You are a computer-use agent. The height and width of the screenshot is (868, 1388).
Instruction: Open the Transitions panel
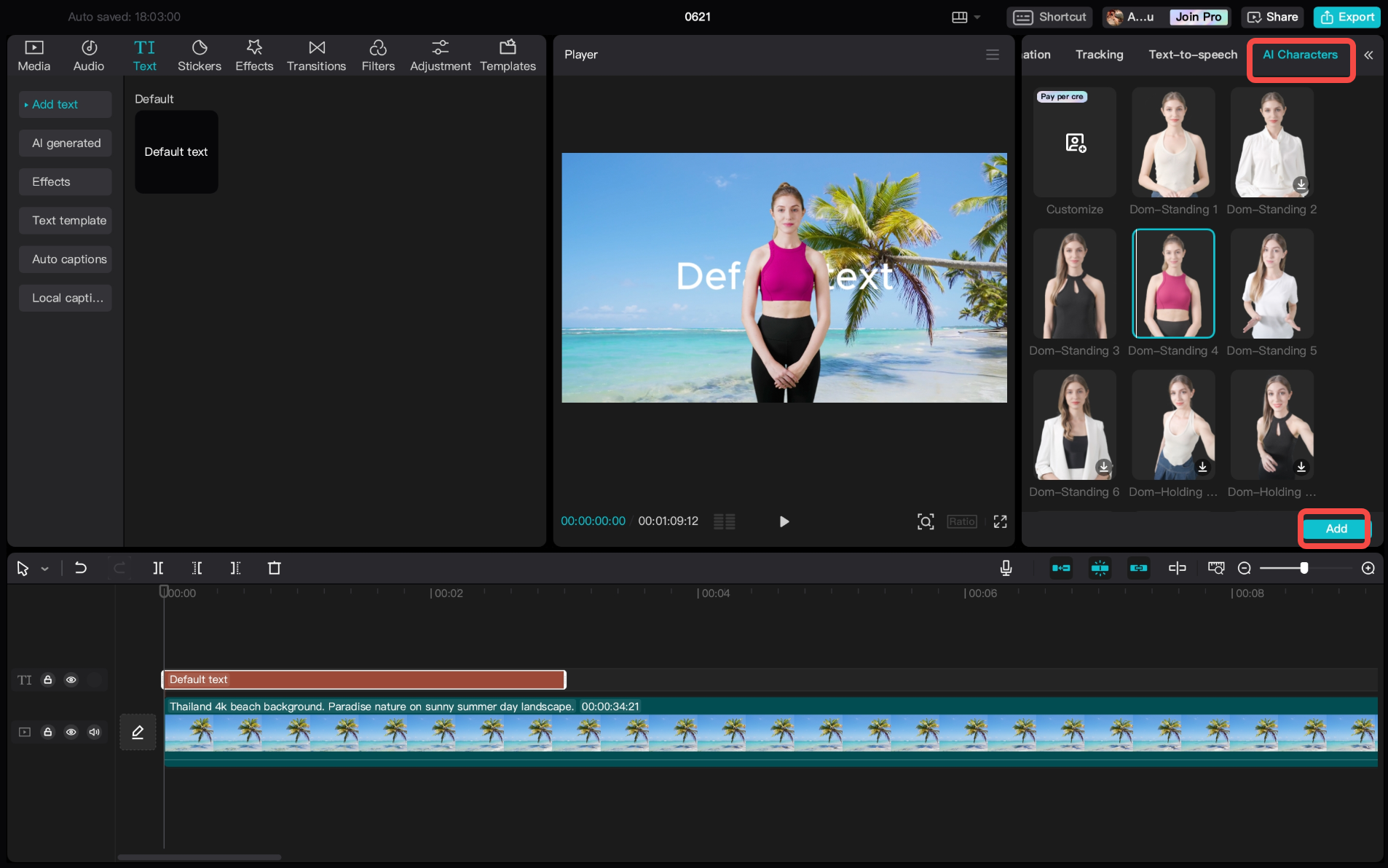316,55
